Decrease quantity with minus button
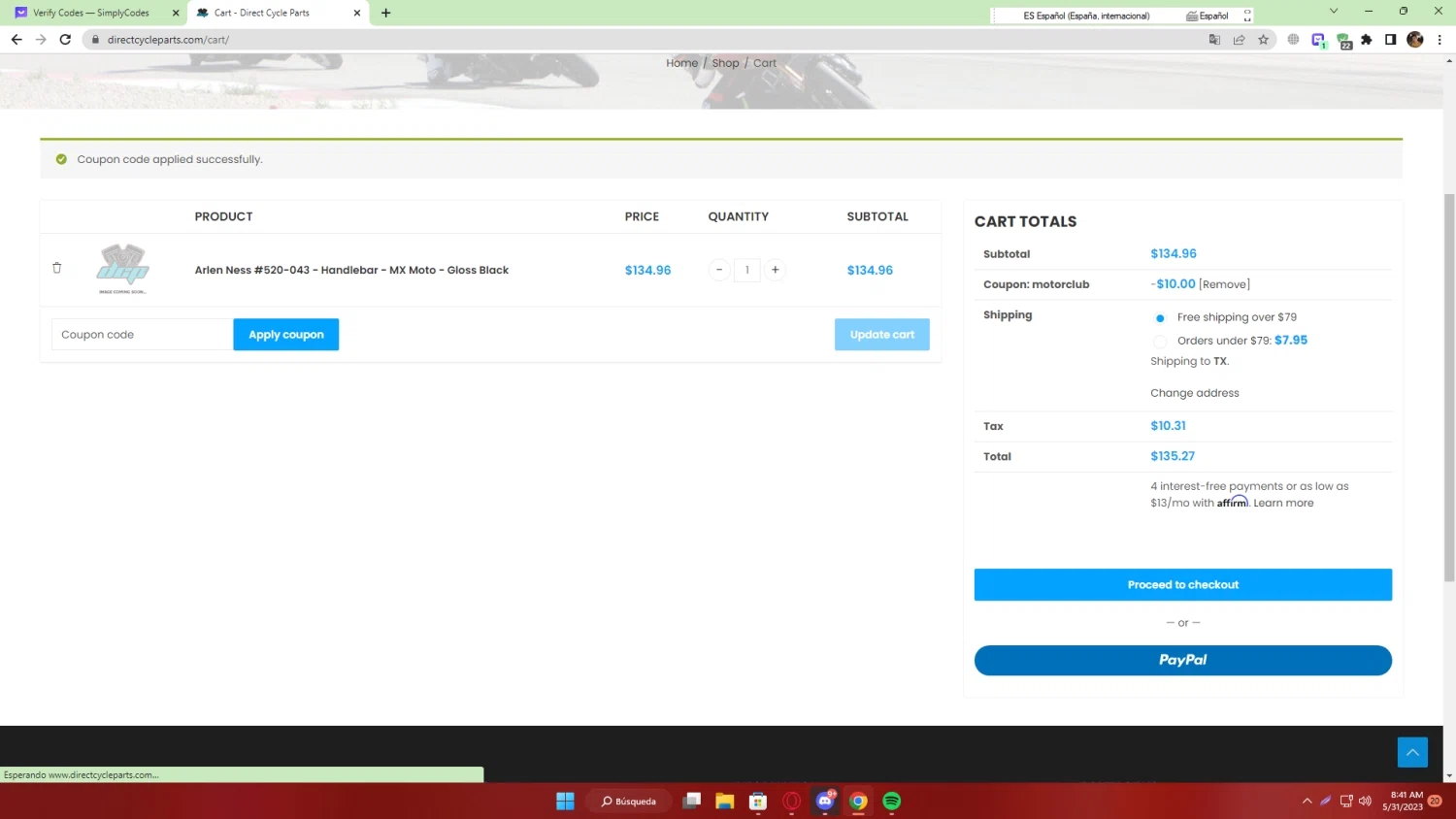The image size is (1456, 819). pyautogui.click(x=719, y=270)
